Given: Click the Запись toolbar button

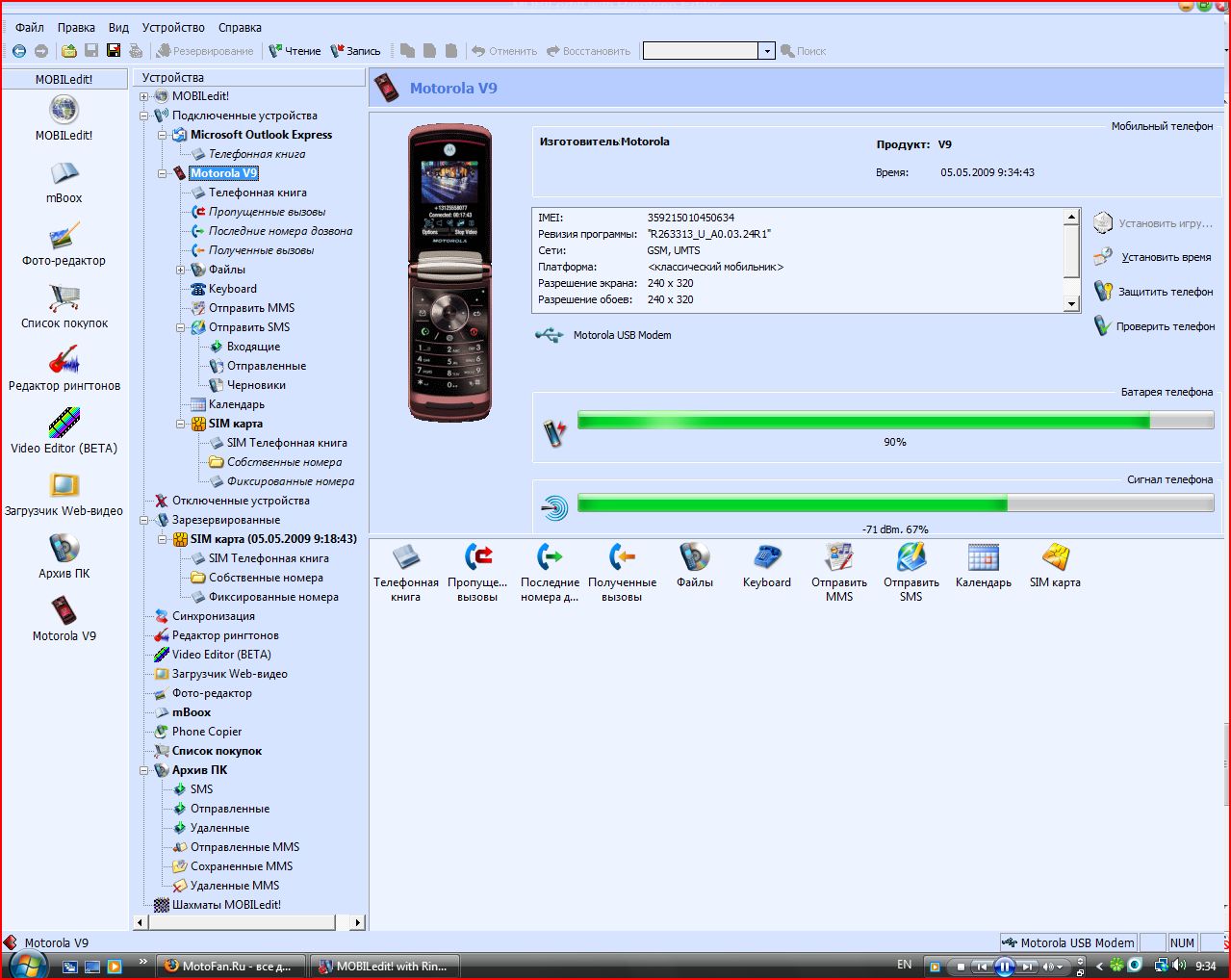Looking at the screenshot, I should click(355, 51).
